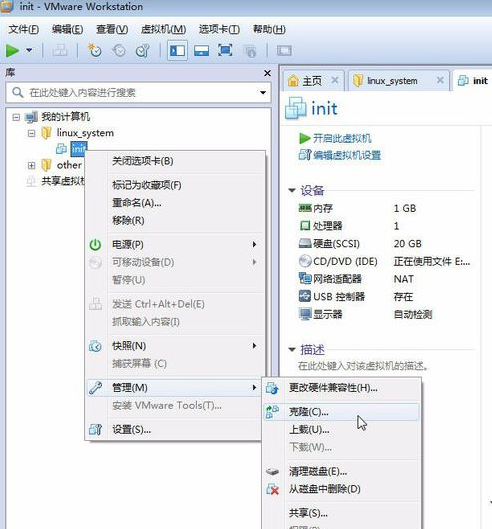Toggle the library sidebar view icon

[177, 51]
